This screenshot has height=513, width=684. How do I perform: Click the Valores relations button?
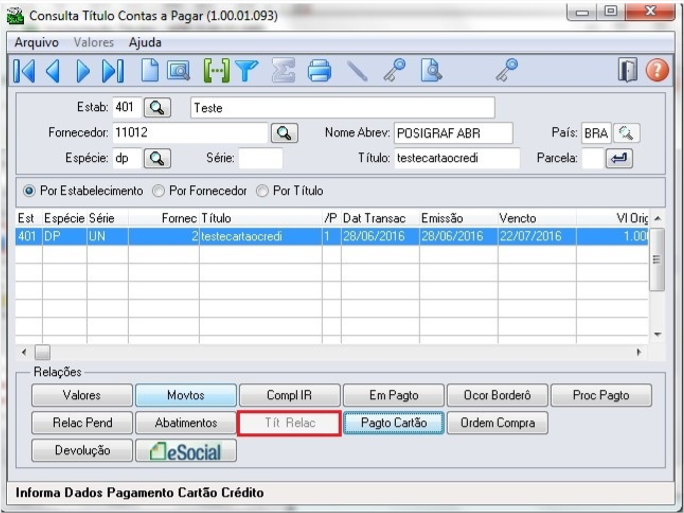point(82,395)
